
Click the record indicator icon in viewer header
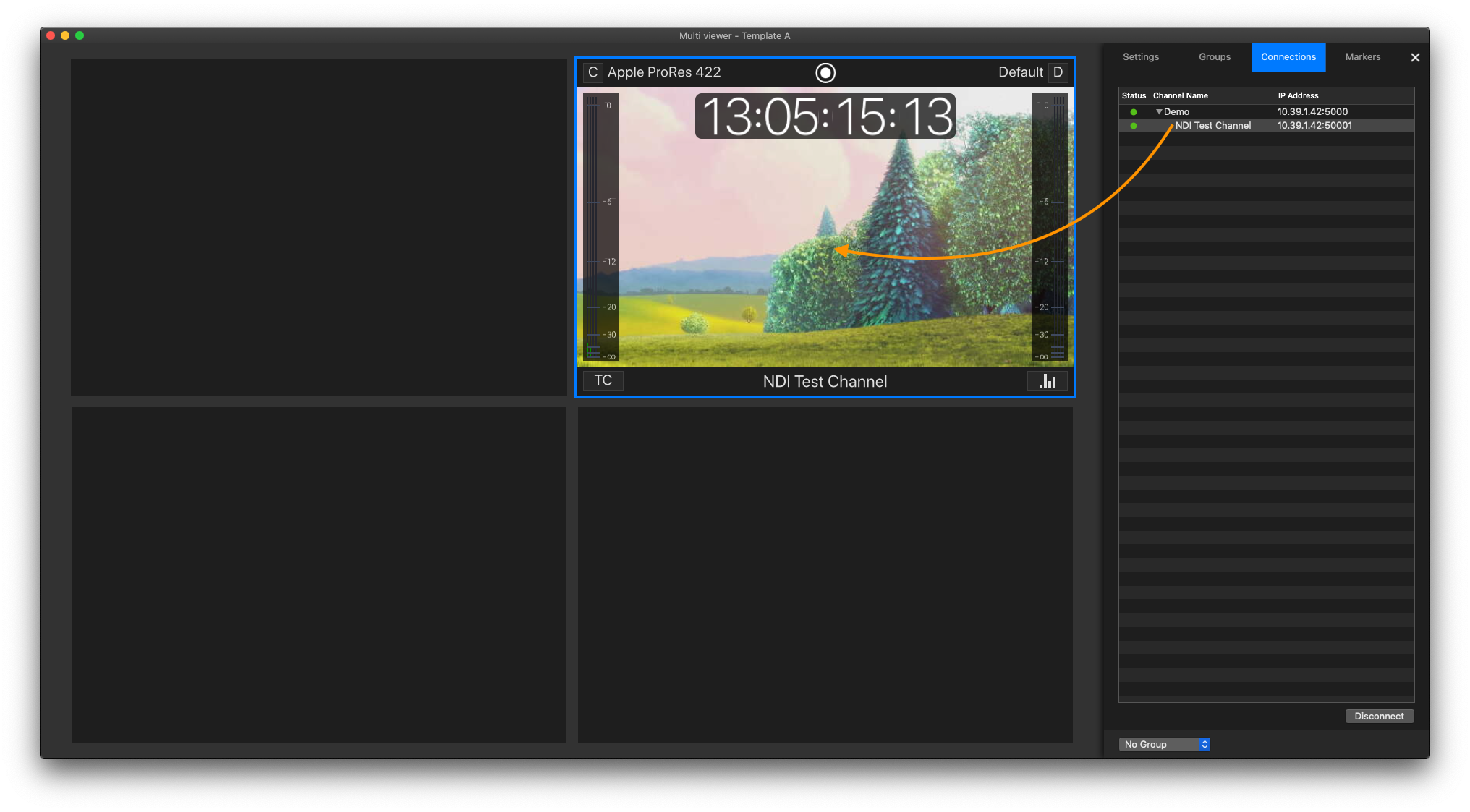click(x=825, y=72)
